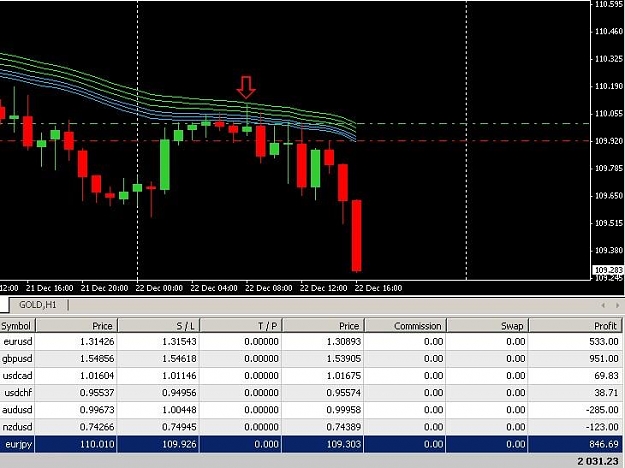The height and width of the screenshot is (468, 625).
Task: Click gbpusd current price 1.53905
Action: (x=344, y=359)
